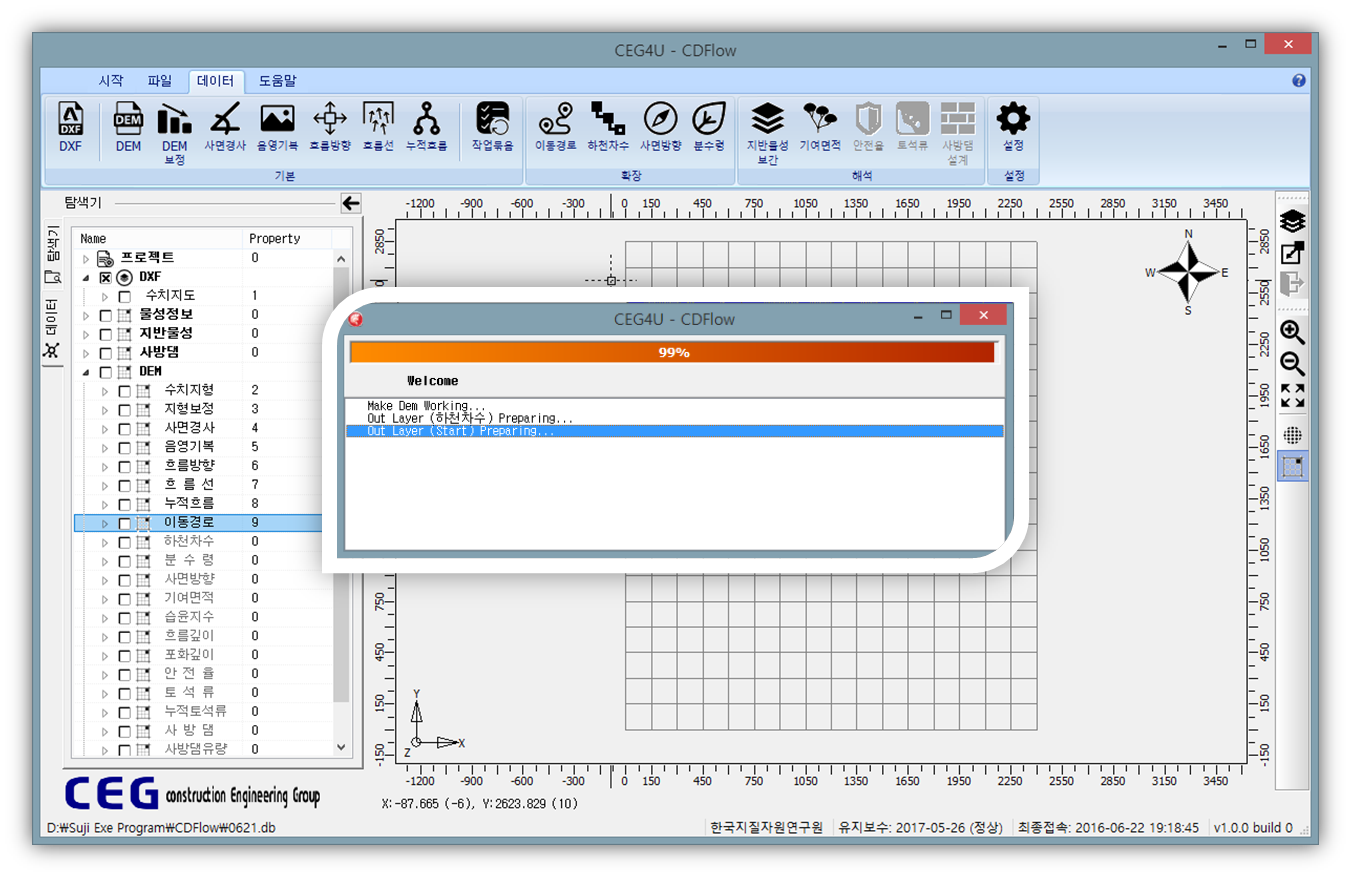The image size is (1351, 877).
Task: Select the 하천차수 row in tree
Action: [201, 541]
